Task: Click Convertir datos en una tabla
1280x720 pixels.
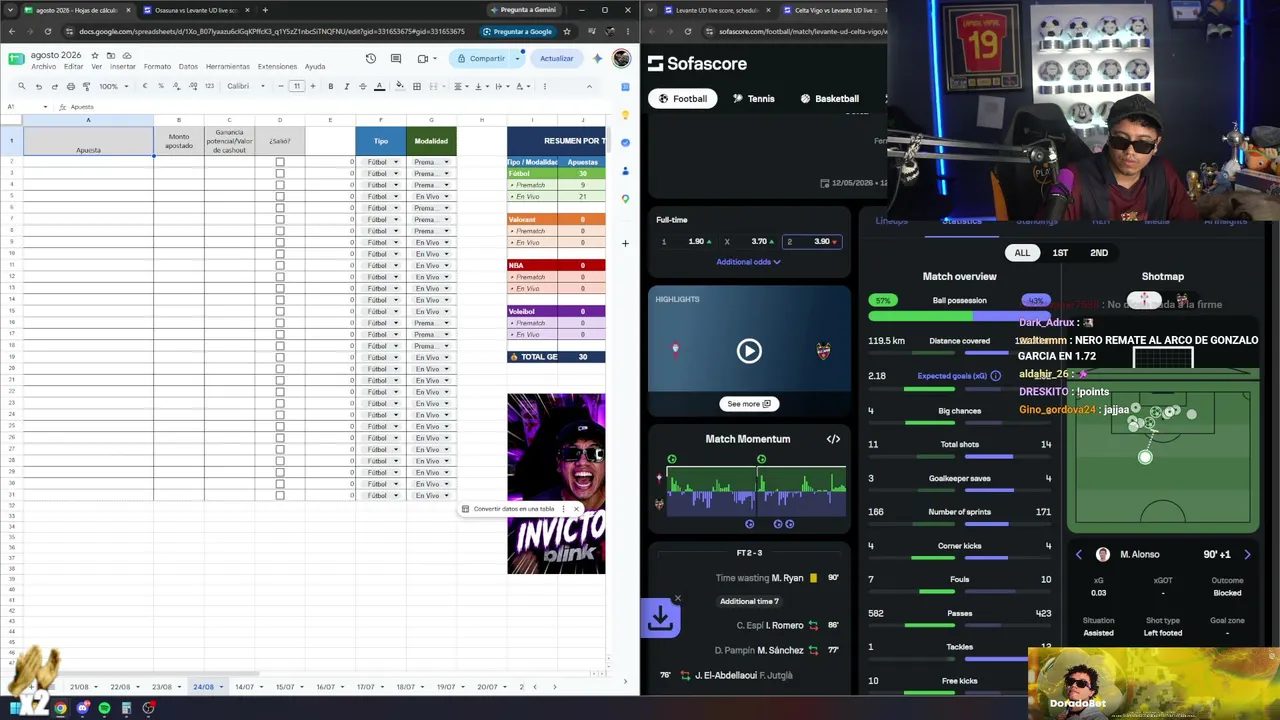Action: tap(514, 509)
